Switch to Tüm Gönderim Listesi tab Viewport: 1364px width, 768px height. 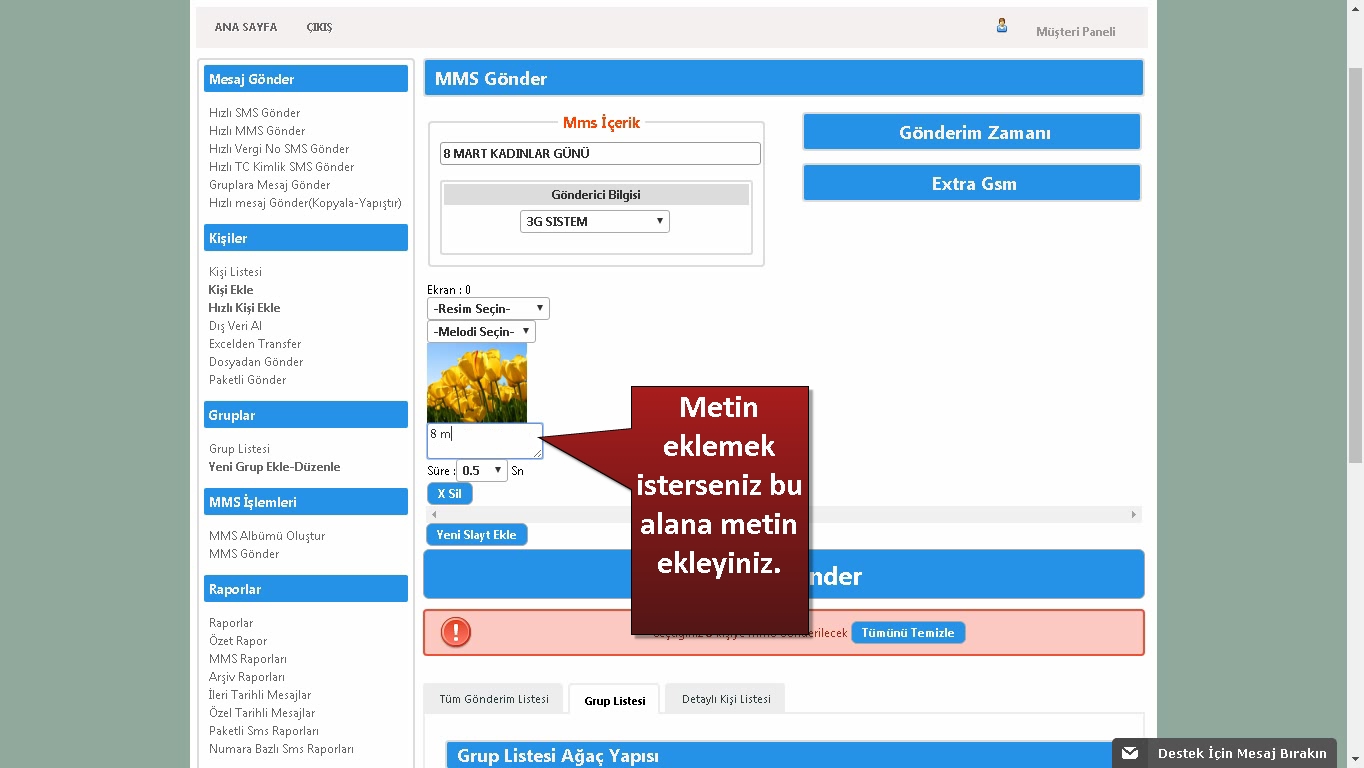494,699
